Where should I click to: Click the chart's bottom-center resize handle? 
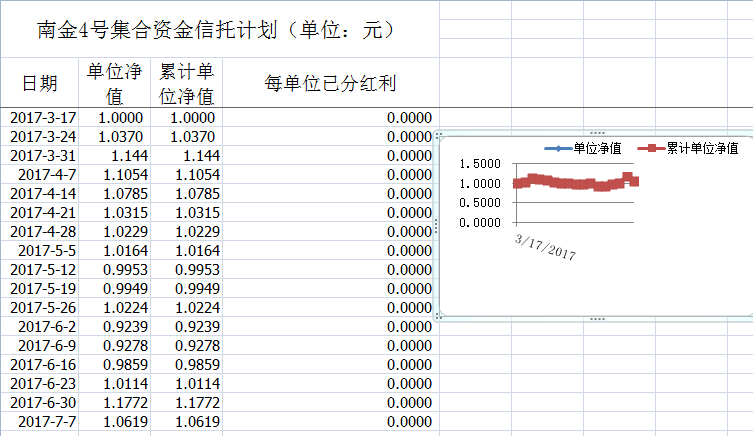click(597, 319)
